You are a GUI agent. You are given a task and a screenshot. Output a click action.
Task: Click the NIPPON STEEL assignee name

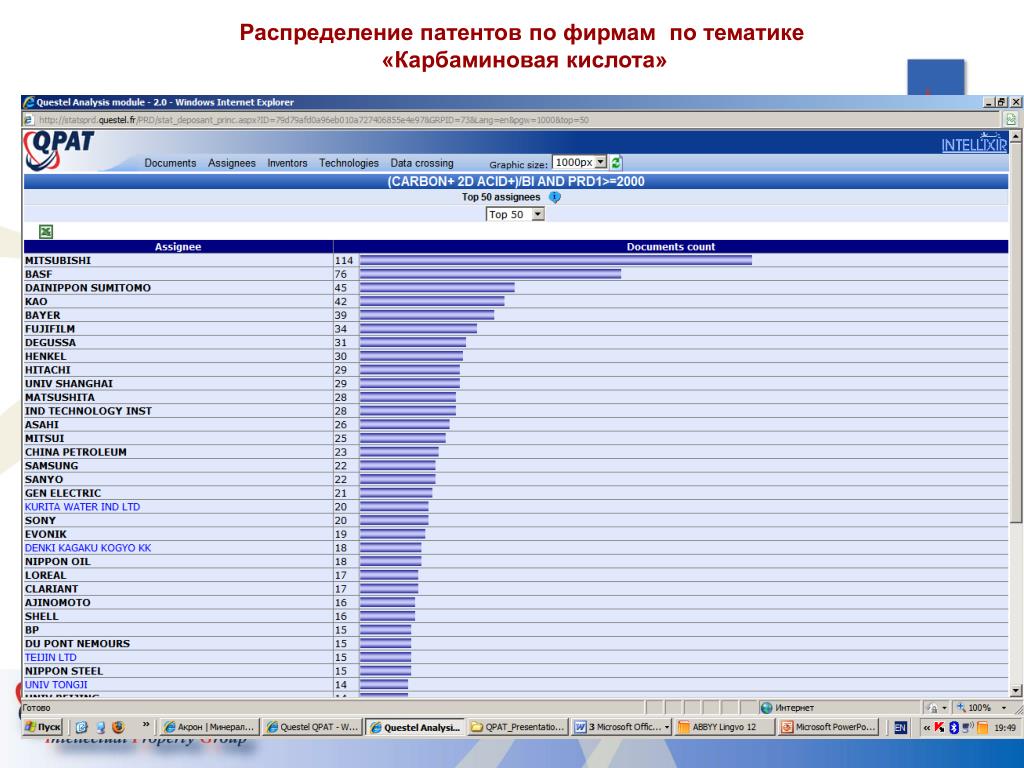[x=64, y=671]
